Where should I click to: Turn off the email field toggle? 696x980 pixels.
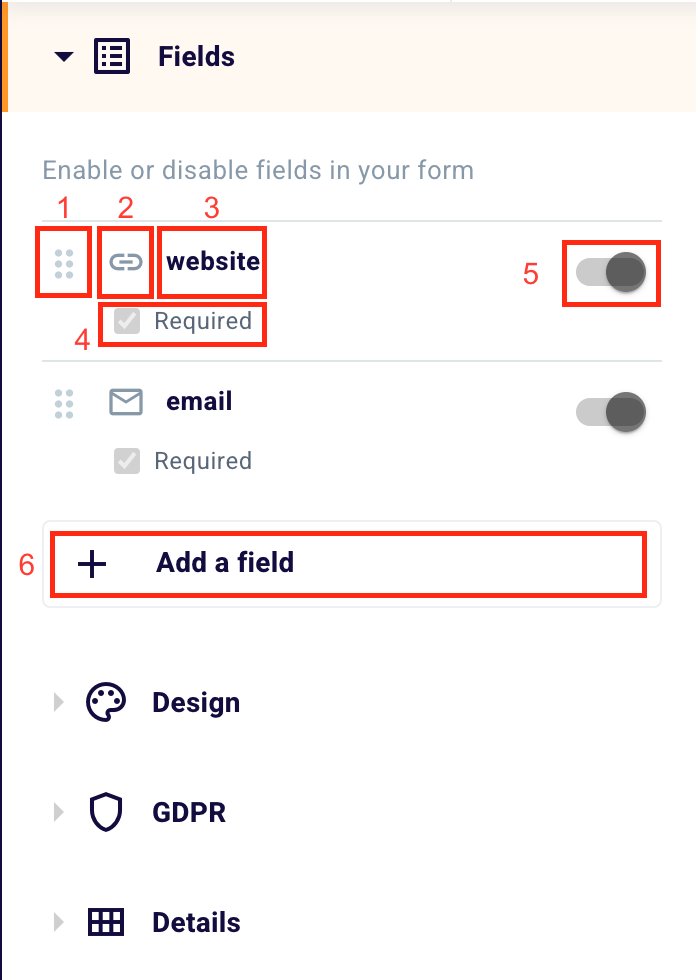(x=612, y=412)
